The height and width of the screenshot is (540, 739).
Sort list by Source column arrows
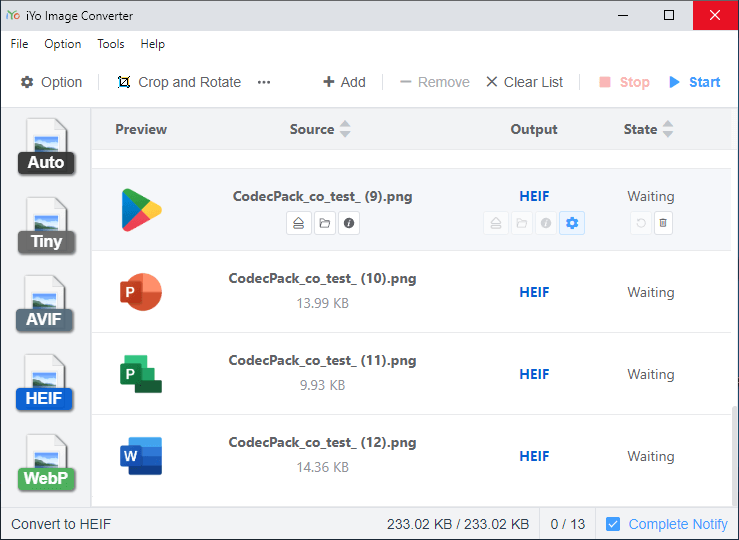tap(345, 129)
